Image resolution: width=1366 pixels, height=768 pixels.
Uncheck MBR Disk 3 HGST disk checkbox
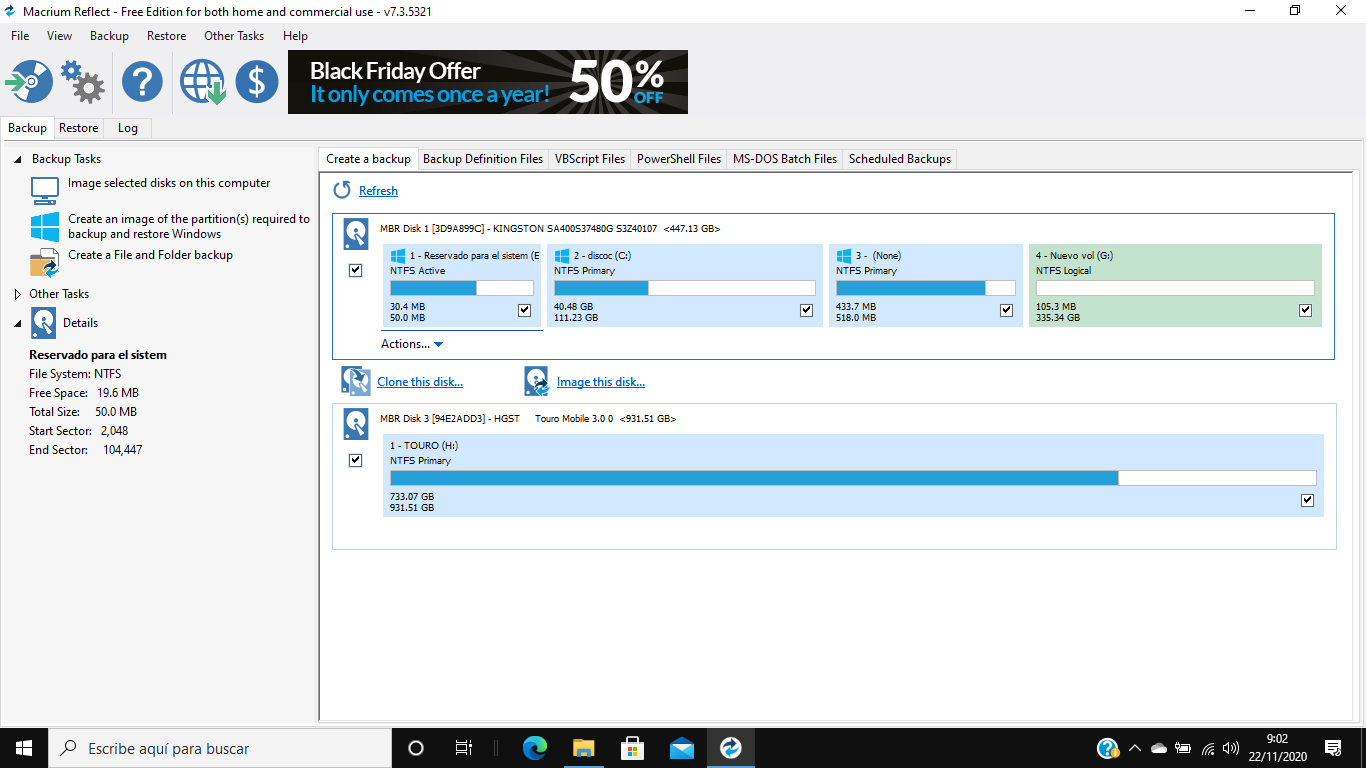355,460
